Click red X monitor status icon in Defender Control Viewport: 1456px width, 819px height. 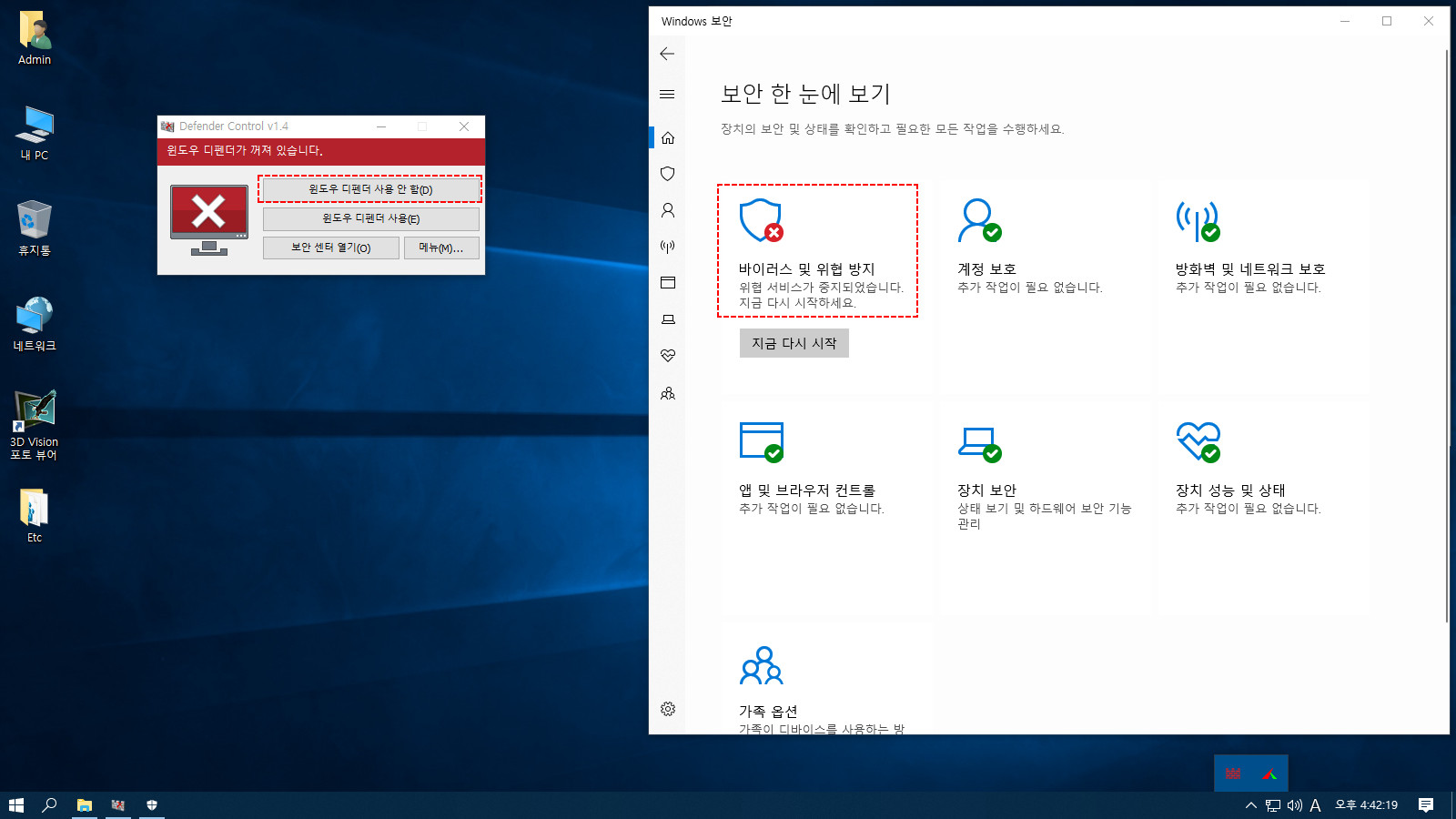point(209,219)
